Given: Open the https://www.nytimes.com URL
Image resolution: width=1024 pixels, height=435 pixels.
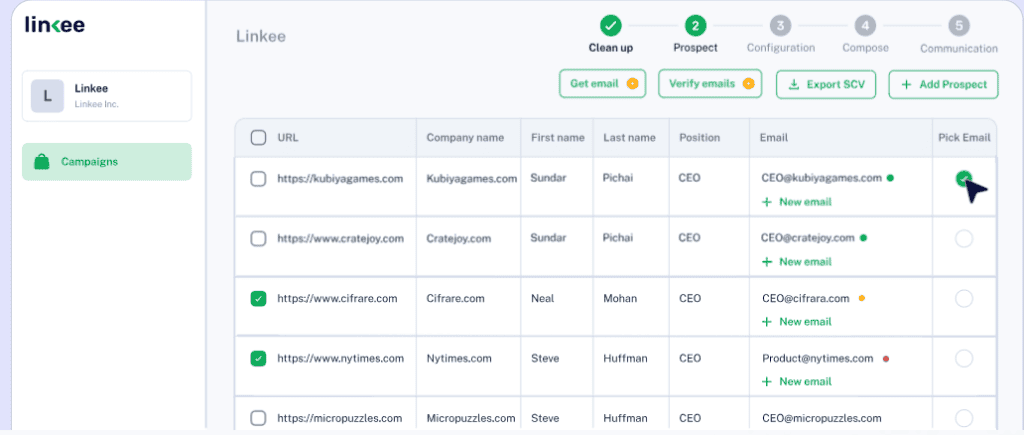Looking at the screenshot, I should click(340, 359).
